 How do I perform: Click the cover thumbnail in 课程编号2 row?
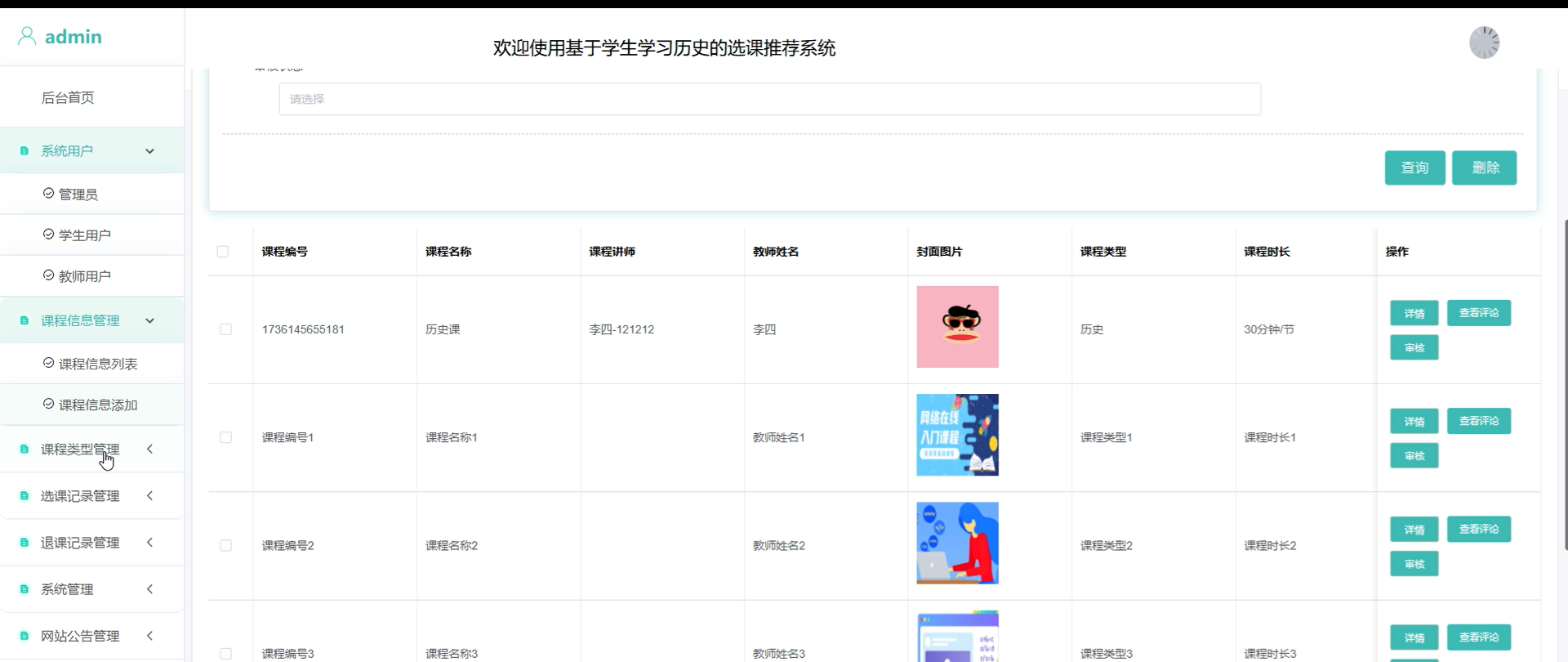957,543
